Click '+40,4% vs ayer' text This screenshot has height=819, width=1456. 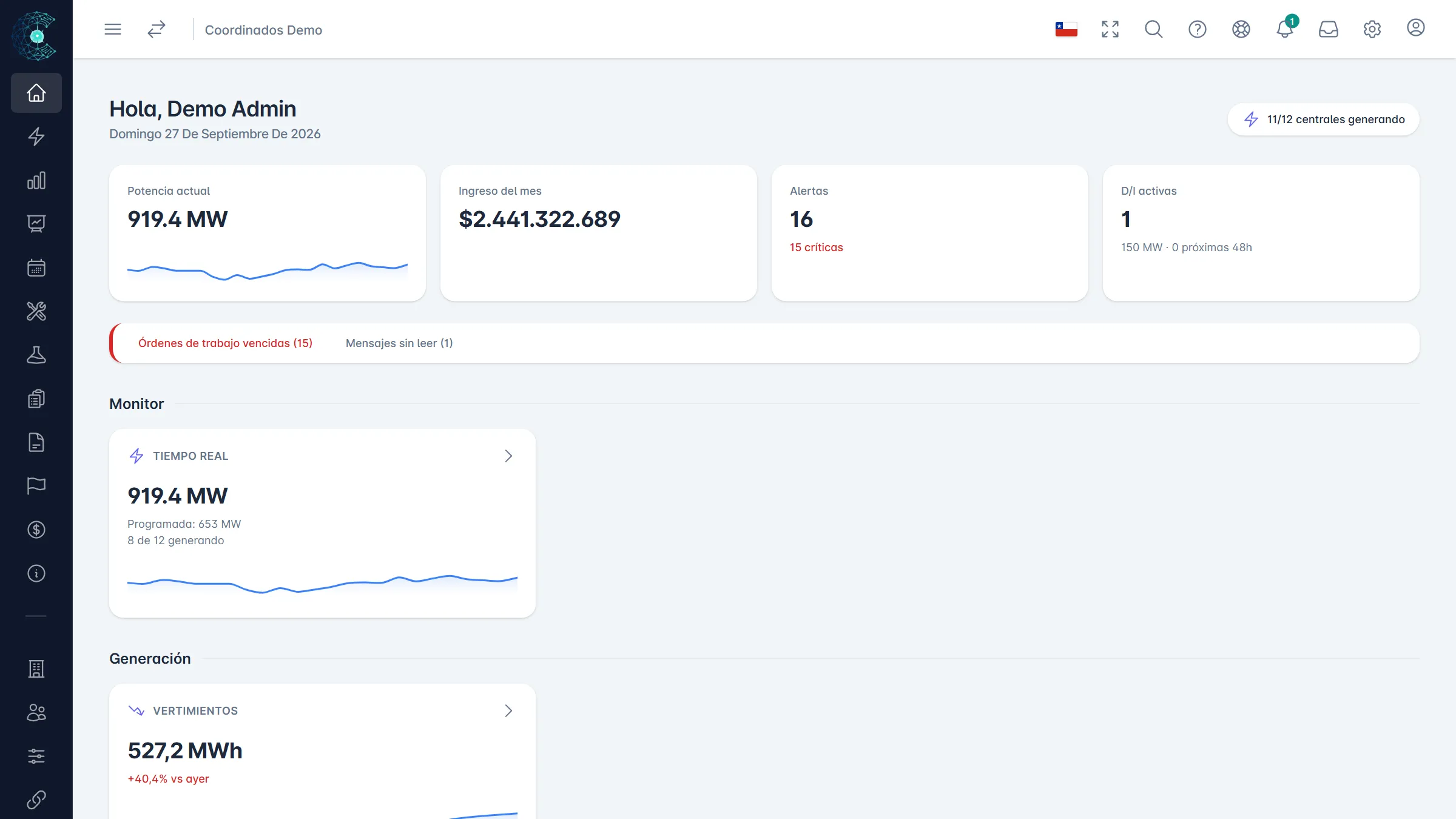(168, 779)
